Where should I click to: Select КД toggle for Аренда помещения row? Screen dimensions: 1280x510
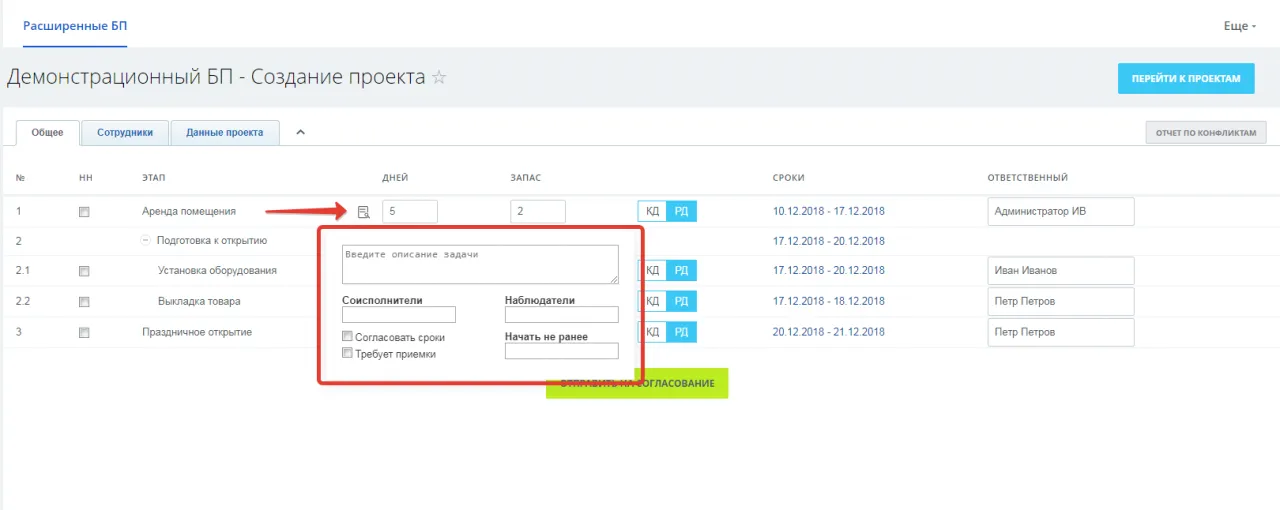[652, 211]
